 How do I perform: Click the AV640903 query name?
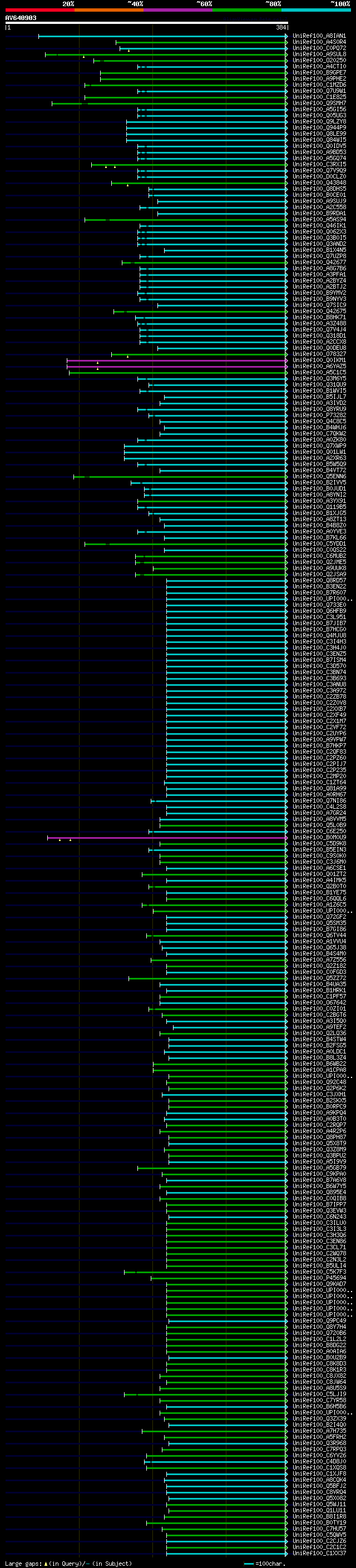point(21,18)
